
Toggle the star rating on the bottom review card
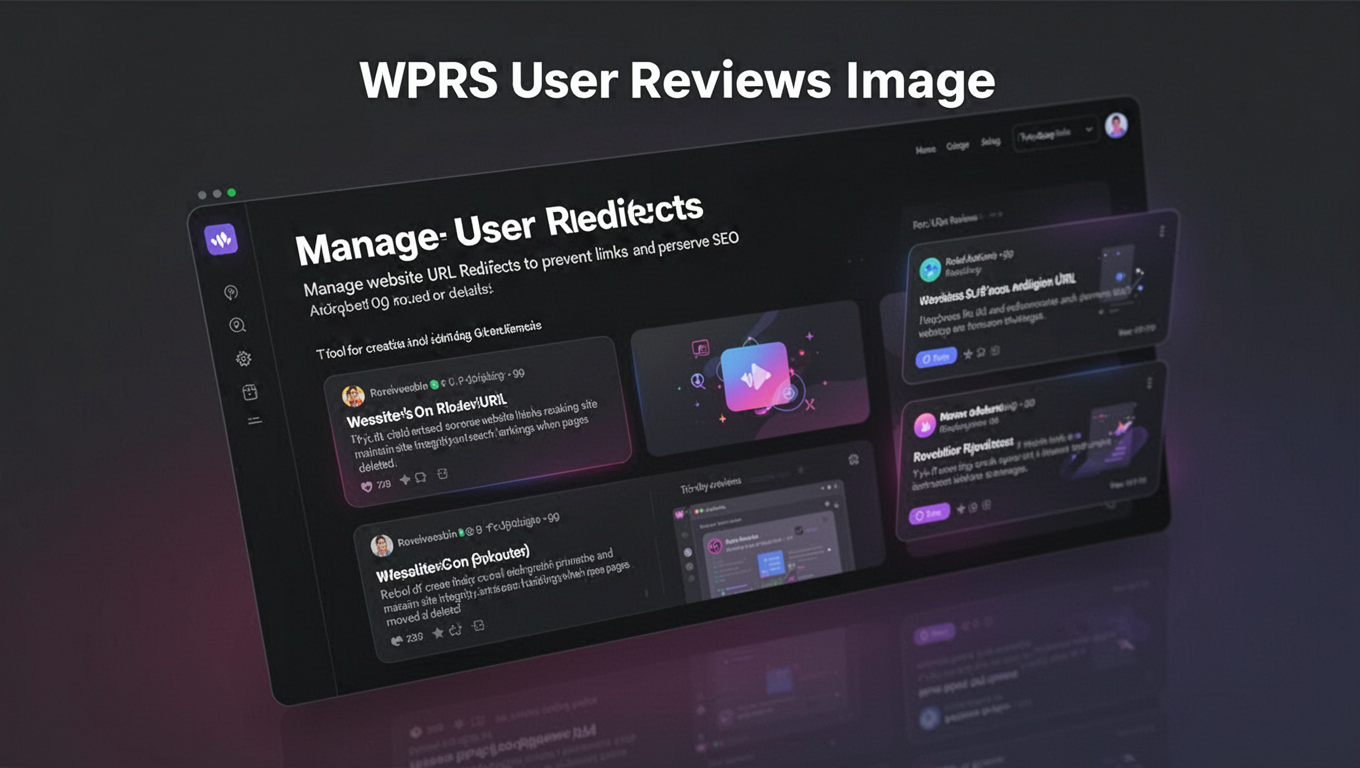pos(437,633)
